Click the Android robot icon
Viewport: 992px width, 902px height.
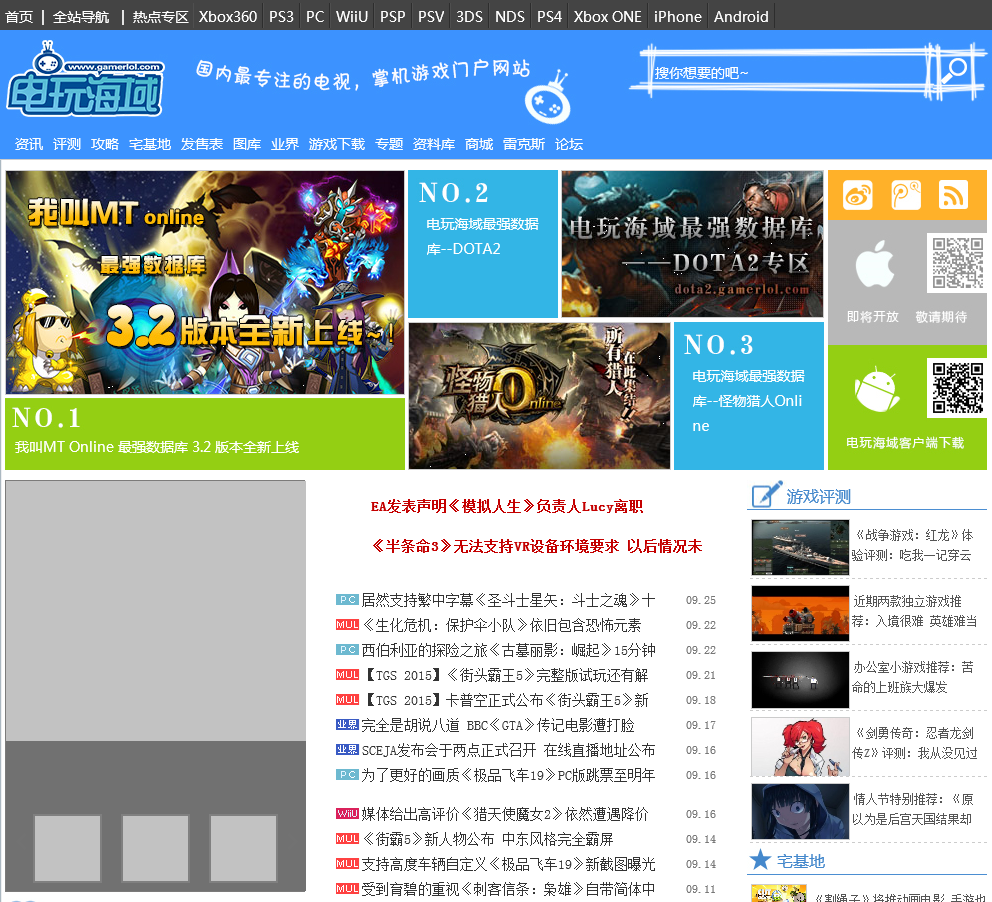[877, 389]
